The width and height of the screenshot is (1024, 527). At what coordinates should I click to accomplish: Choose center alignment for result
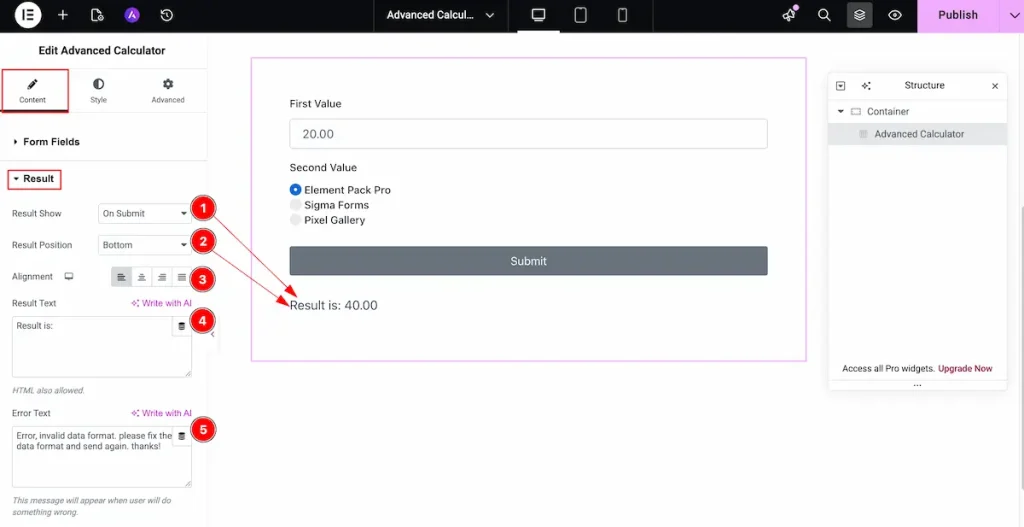141,278
